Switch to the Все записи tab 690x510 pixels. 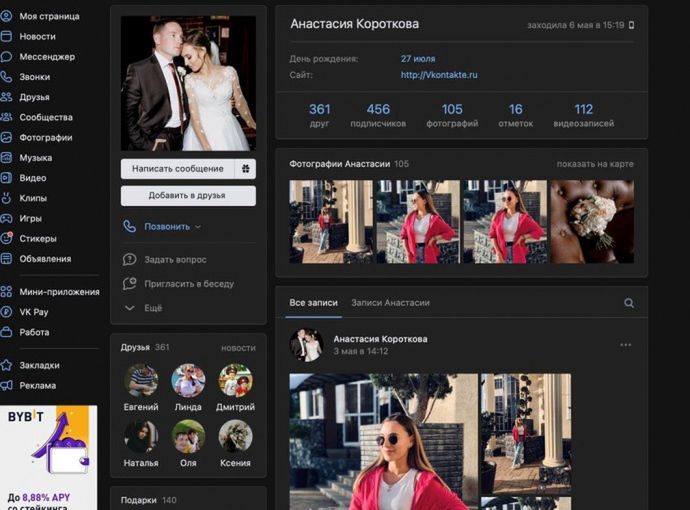(x=313, y=303)
